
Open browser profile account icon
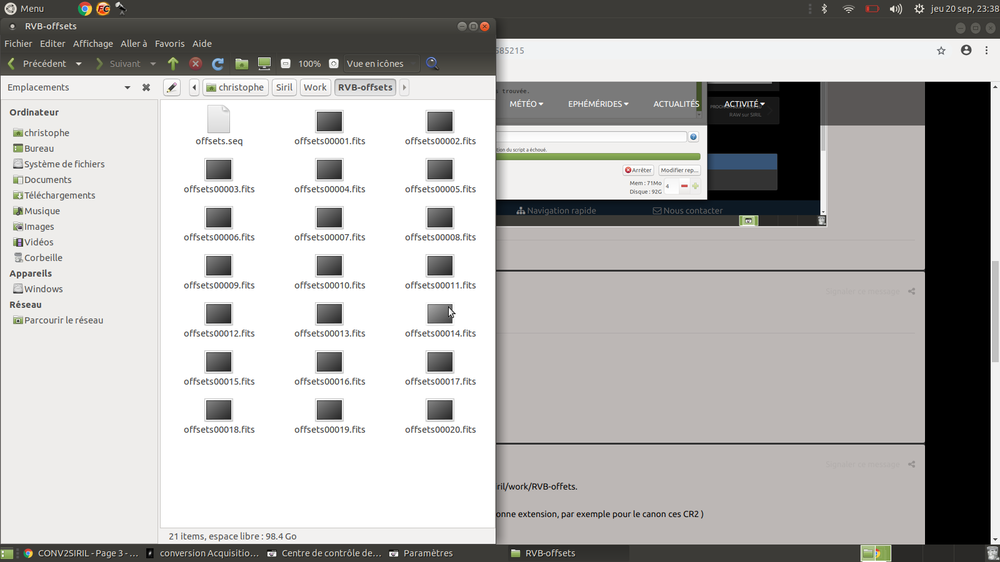point(966,50)
